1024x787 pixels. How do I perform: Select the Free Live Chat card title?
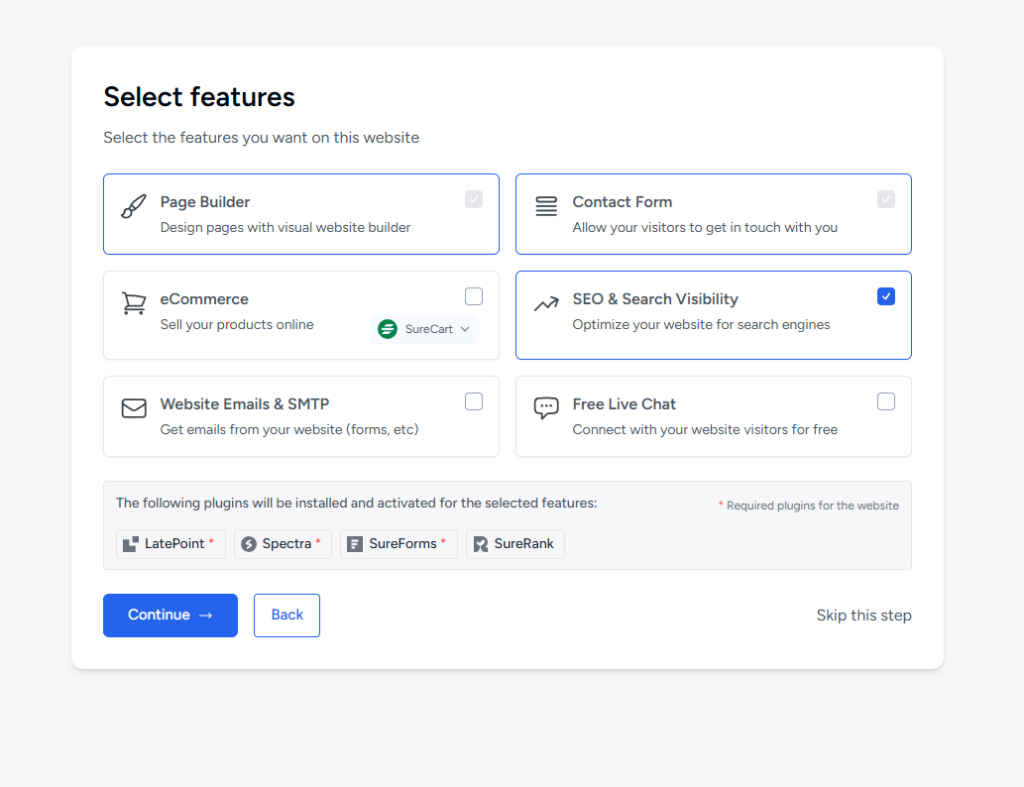pos(624,404)
